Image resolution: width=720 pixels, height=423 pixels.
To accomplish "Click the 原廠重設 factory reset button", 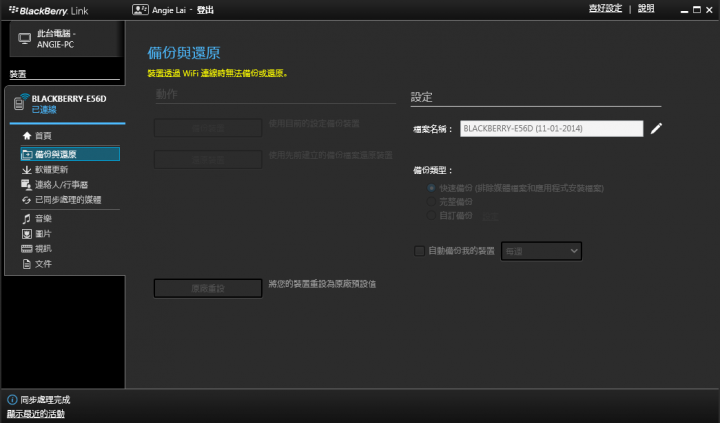I will (x=208, y=288).
